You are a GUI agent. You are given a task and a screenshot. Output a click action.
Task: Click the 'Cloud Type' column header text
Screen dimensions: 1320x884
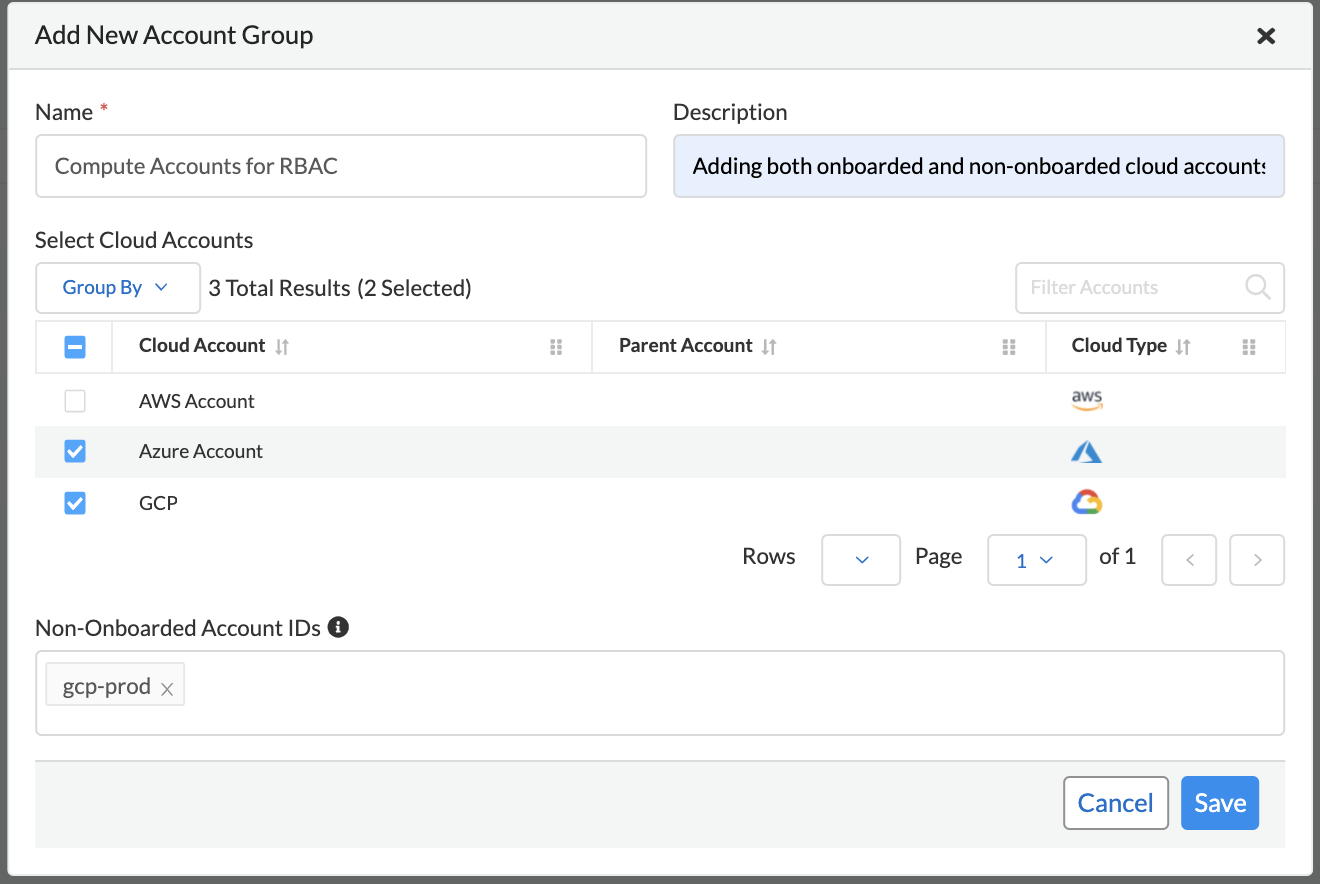point(1120,346)
